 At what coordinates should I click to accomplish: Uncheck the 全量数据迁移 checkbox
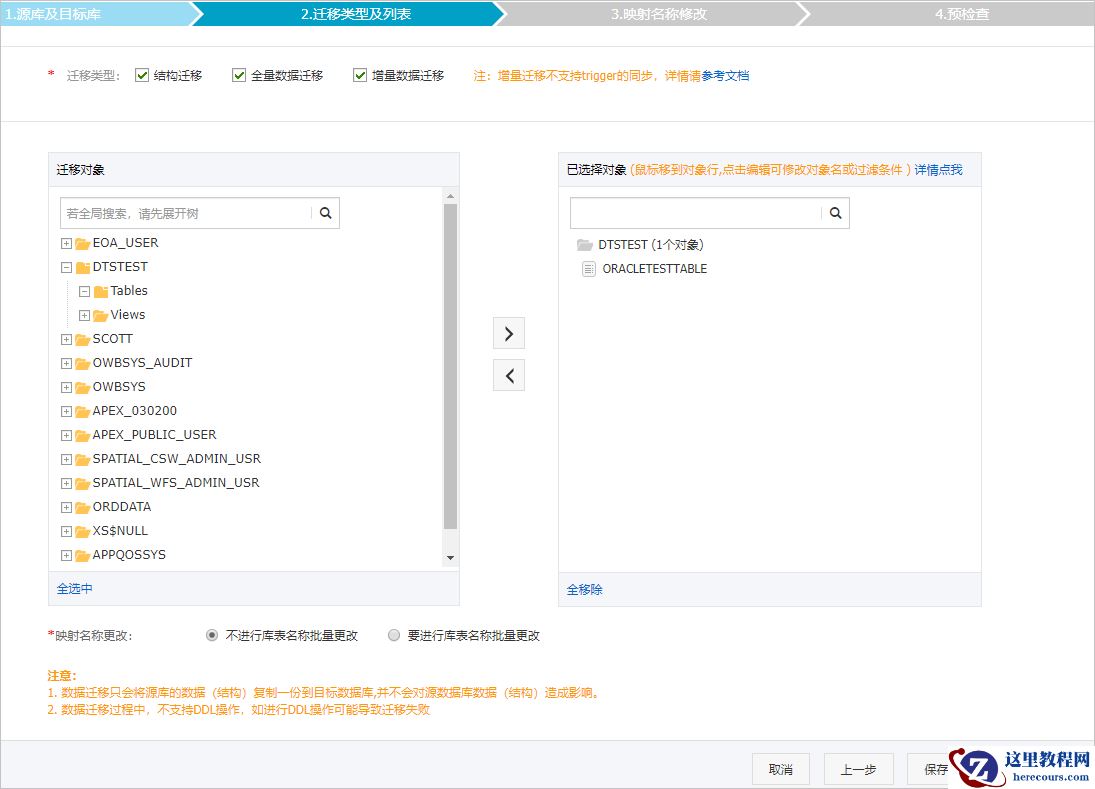coord(238,74)
